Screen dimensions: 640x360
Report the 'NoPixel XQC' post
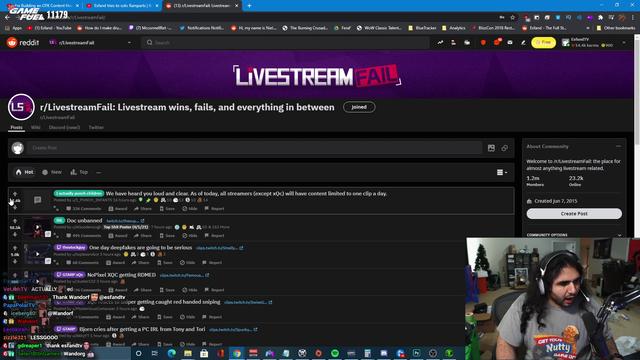click(214, 290)
